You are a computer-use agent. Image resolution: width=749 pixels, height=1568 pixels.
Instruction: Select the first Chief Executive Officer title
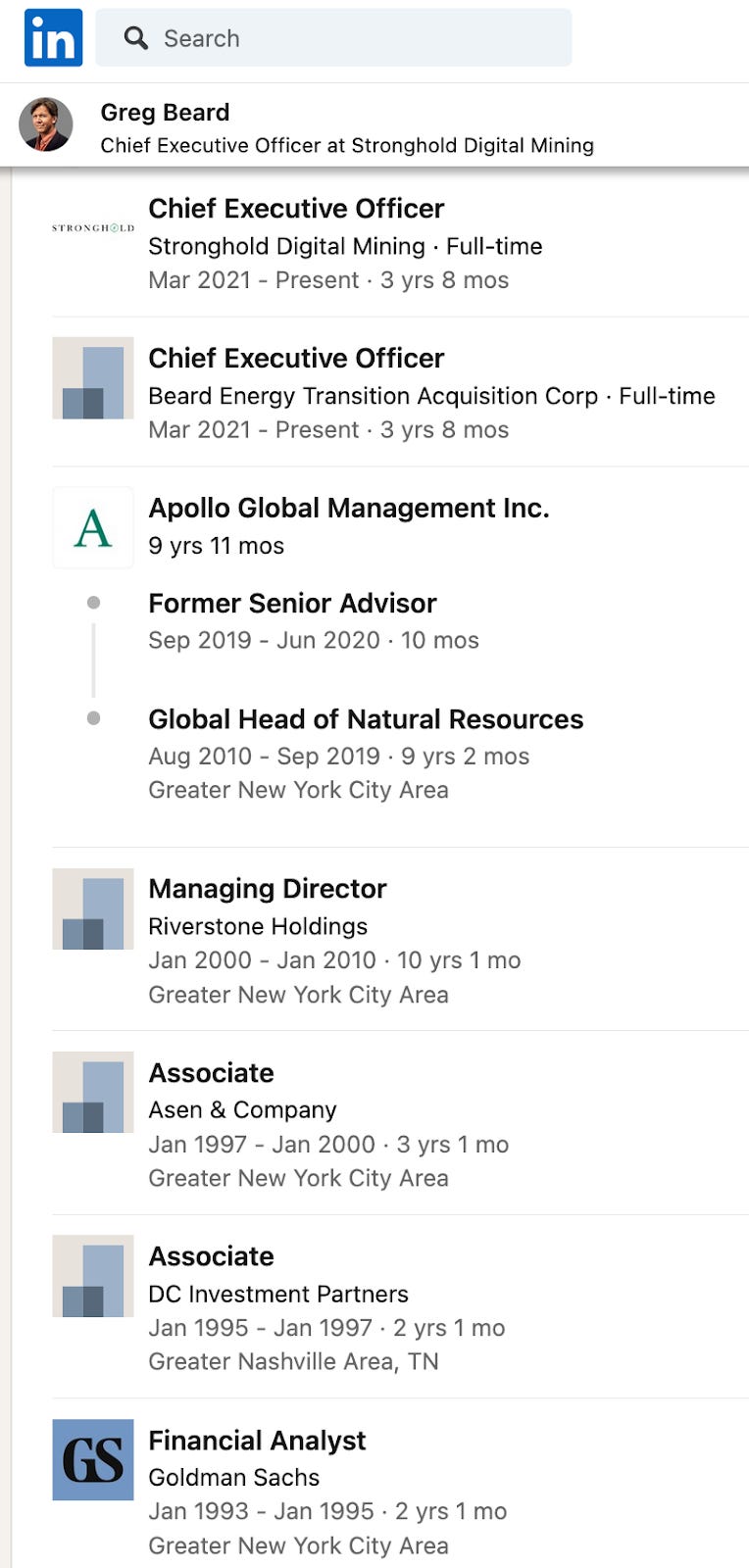(x=296, y=209)
